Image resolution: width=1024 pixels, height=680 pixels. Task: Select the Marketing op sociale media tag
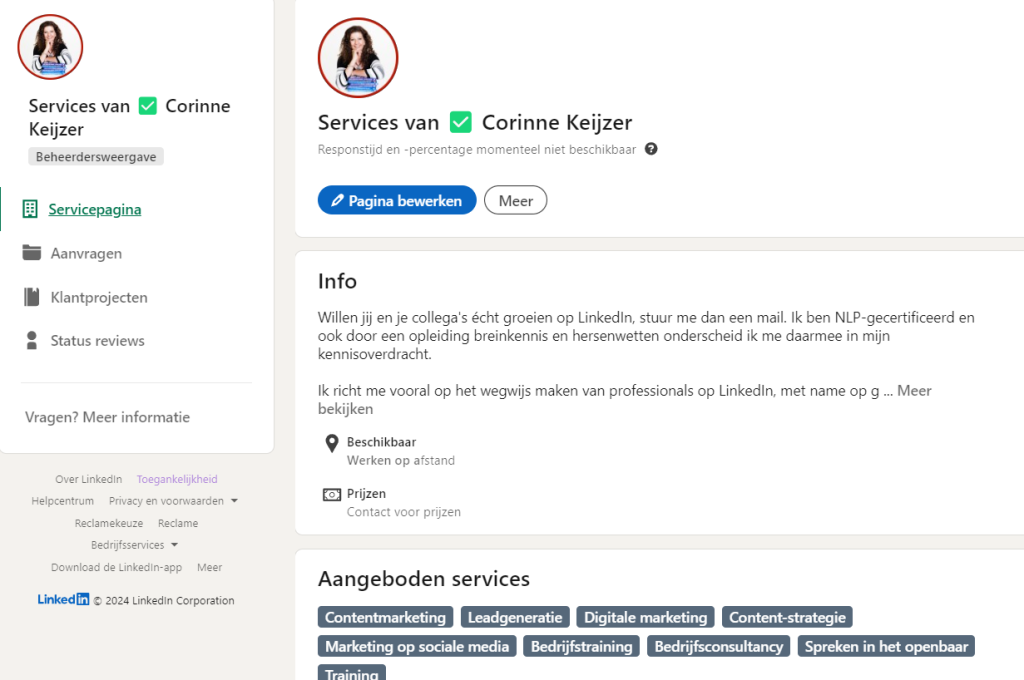(417, 646)
